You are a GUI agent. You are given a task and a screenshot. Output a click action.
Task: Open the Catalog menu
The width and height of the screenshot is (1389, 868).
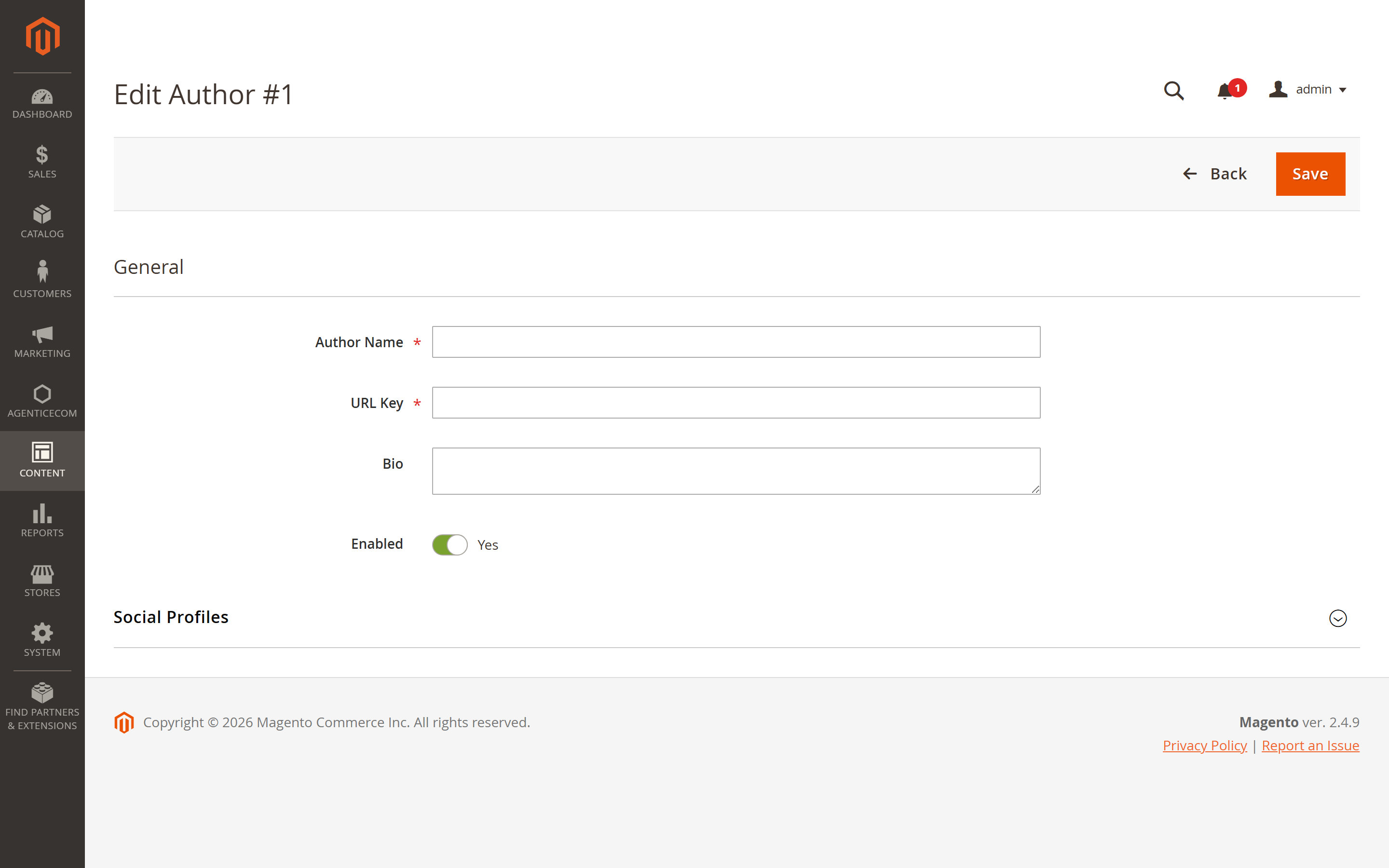click(x=42, y=222)
